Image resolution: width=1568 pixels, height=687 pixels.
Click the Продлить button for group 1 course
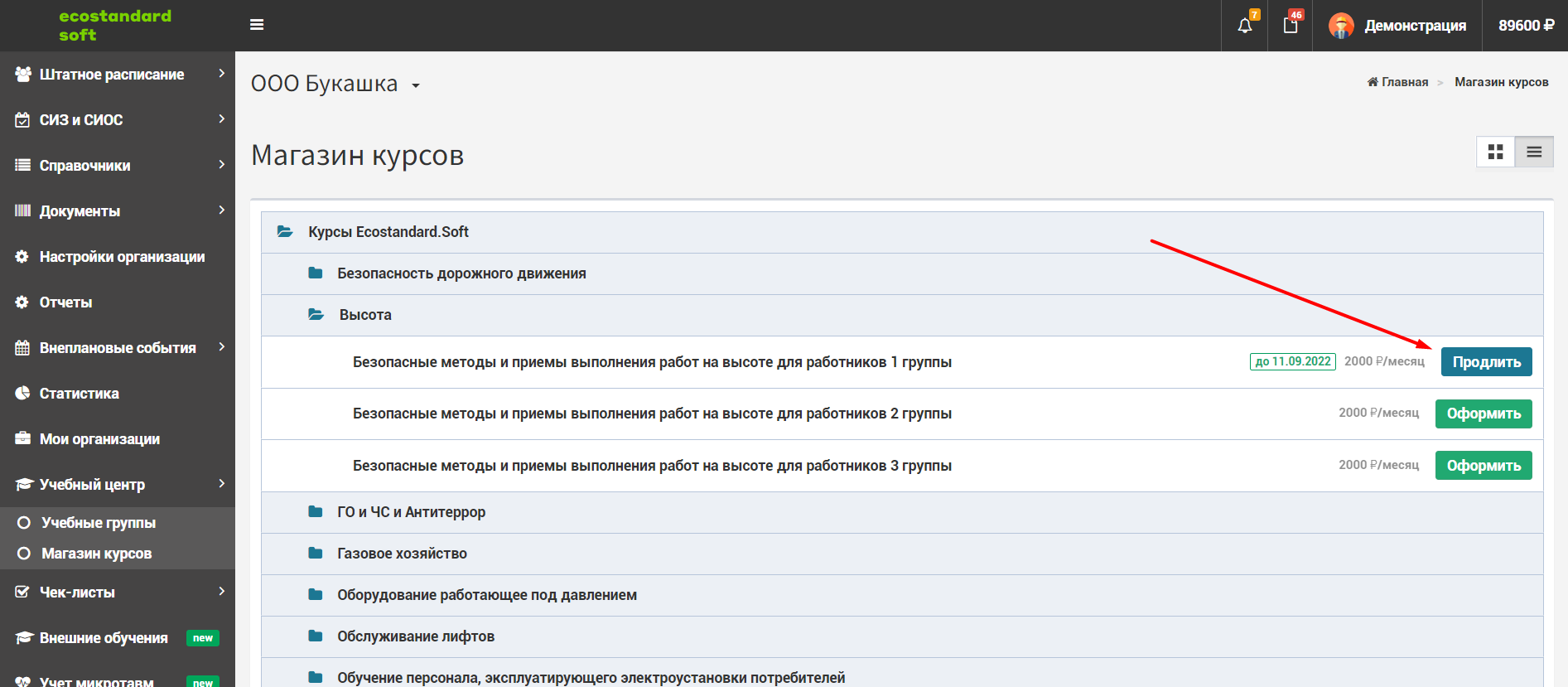(x=1486, y=362)
